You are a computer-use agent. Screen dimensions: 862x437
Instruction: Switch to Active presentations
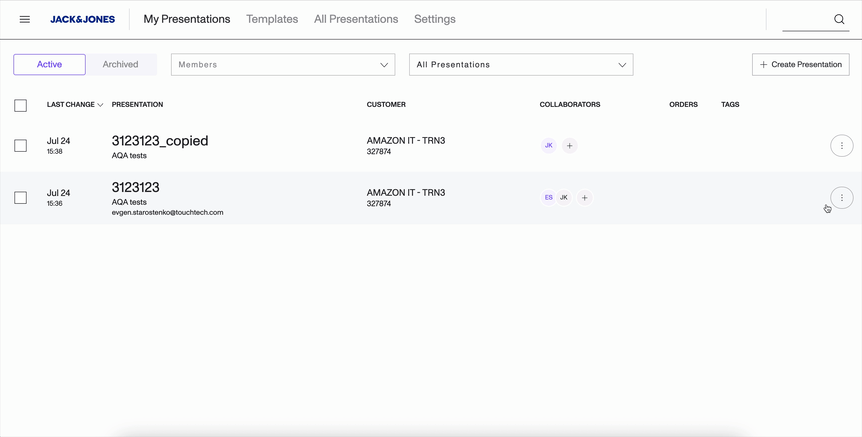[49, 64]
